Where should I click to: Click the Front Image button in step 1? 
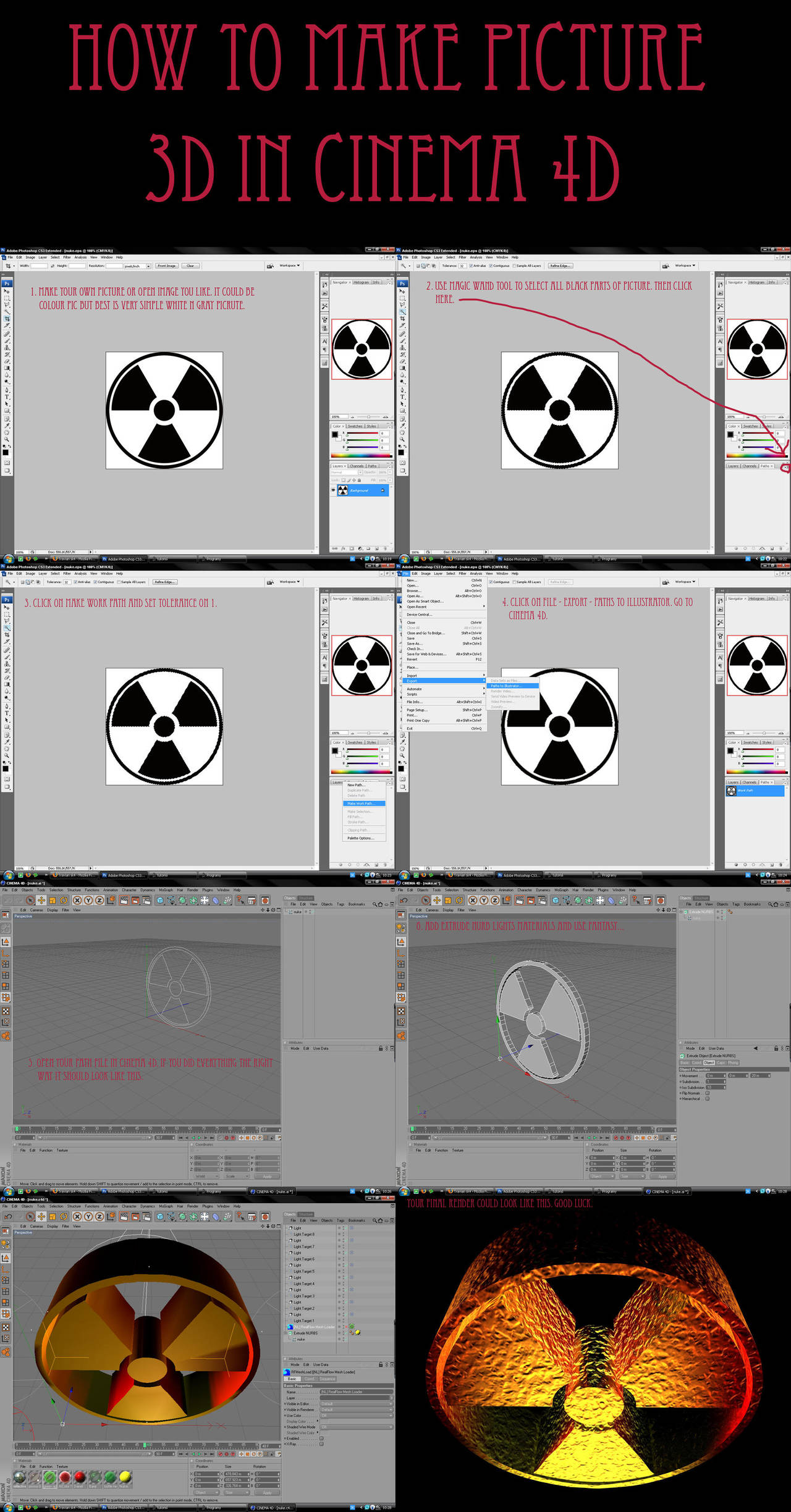coord(166,266)
